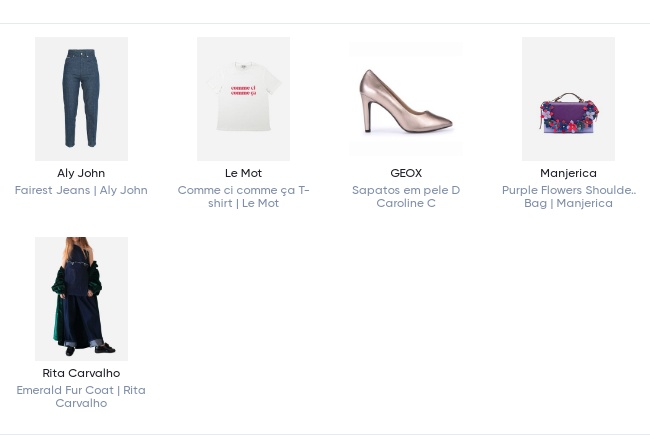The height and width of the screenshot is (435, 650).
Task: View the Rita Carvalho model photo
Action: pos(81,299)
